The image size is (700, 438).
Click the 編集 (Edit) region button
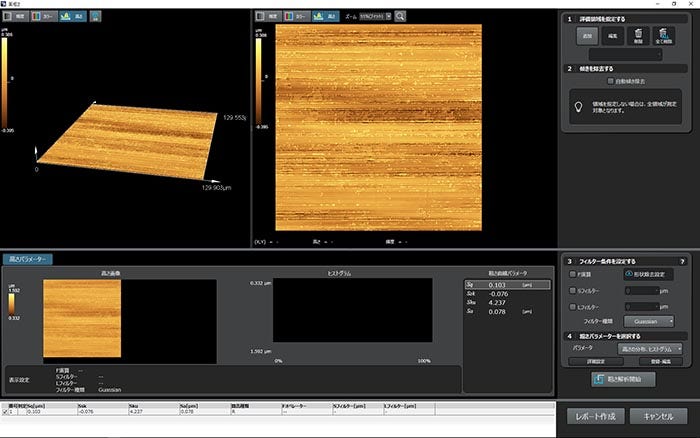[x=612, y=35]
